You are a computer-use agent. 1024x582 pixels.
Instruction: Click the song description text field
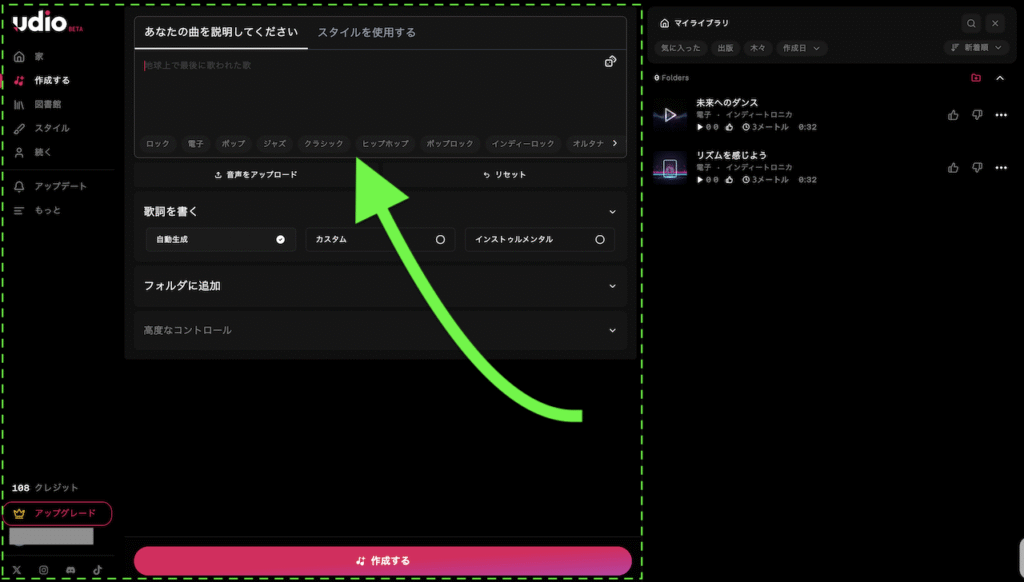tap(370, 90)
